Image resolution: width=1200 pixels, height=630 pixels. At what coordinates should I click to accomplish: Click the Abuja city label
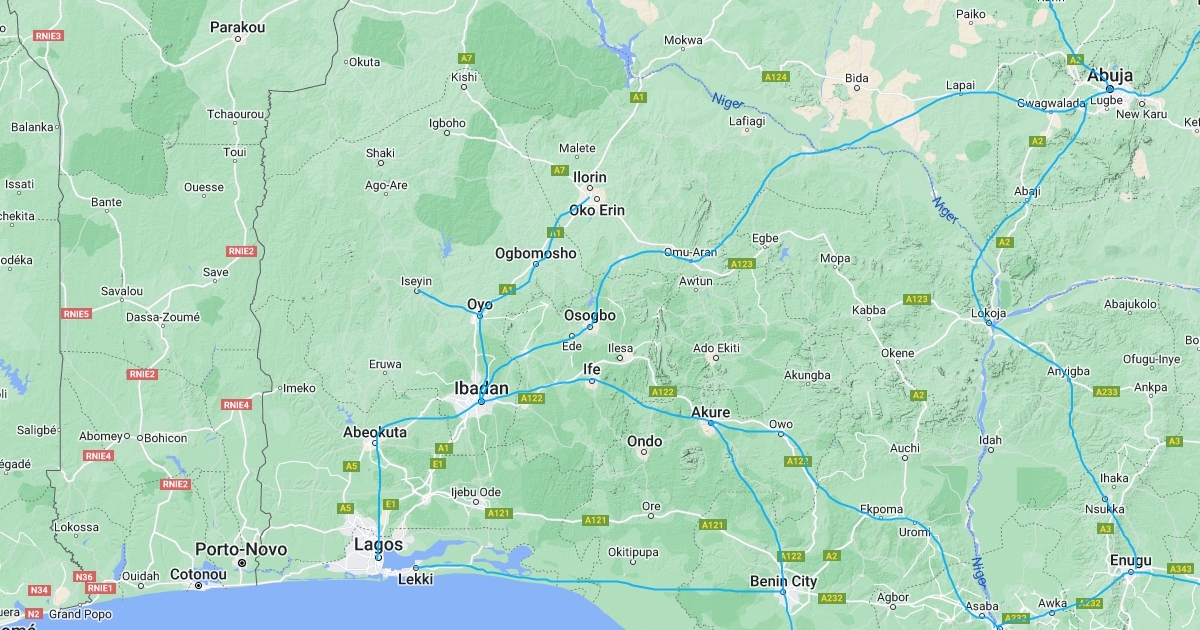(1110, 75)
